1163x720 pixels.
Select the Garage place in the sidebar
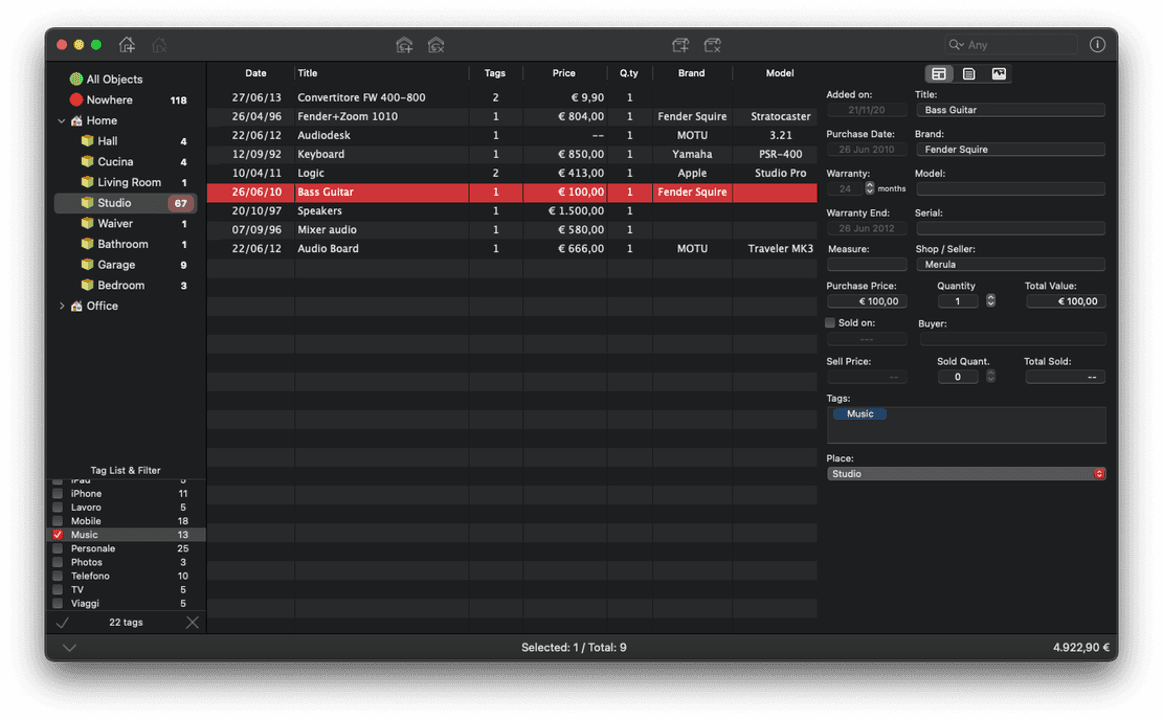(116, 265)
